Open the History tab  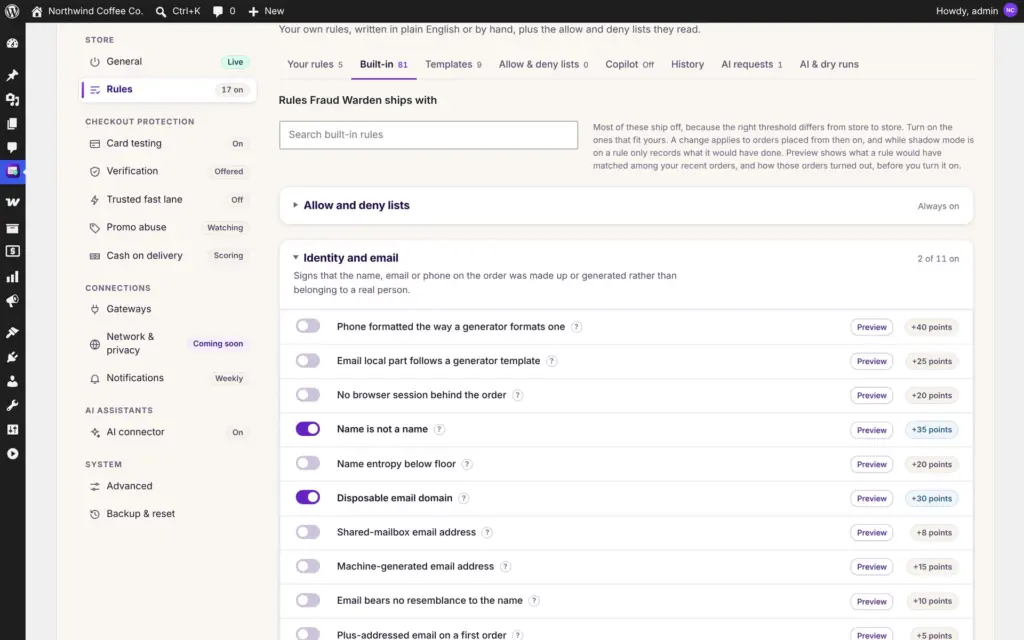(687, 64)
